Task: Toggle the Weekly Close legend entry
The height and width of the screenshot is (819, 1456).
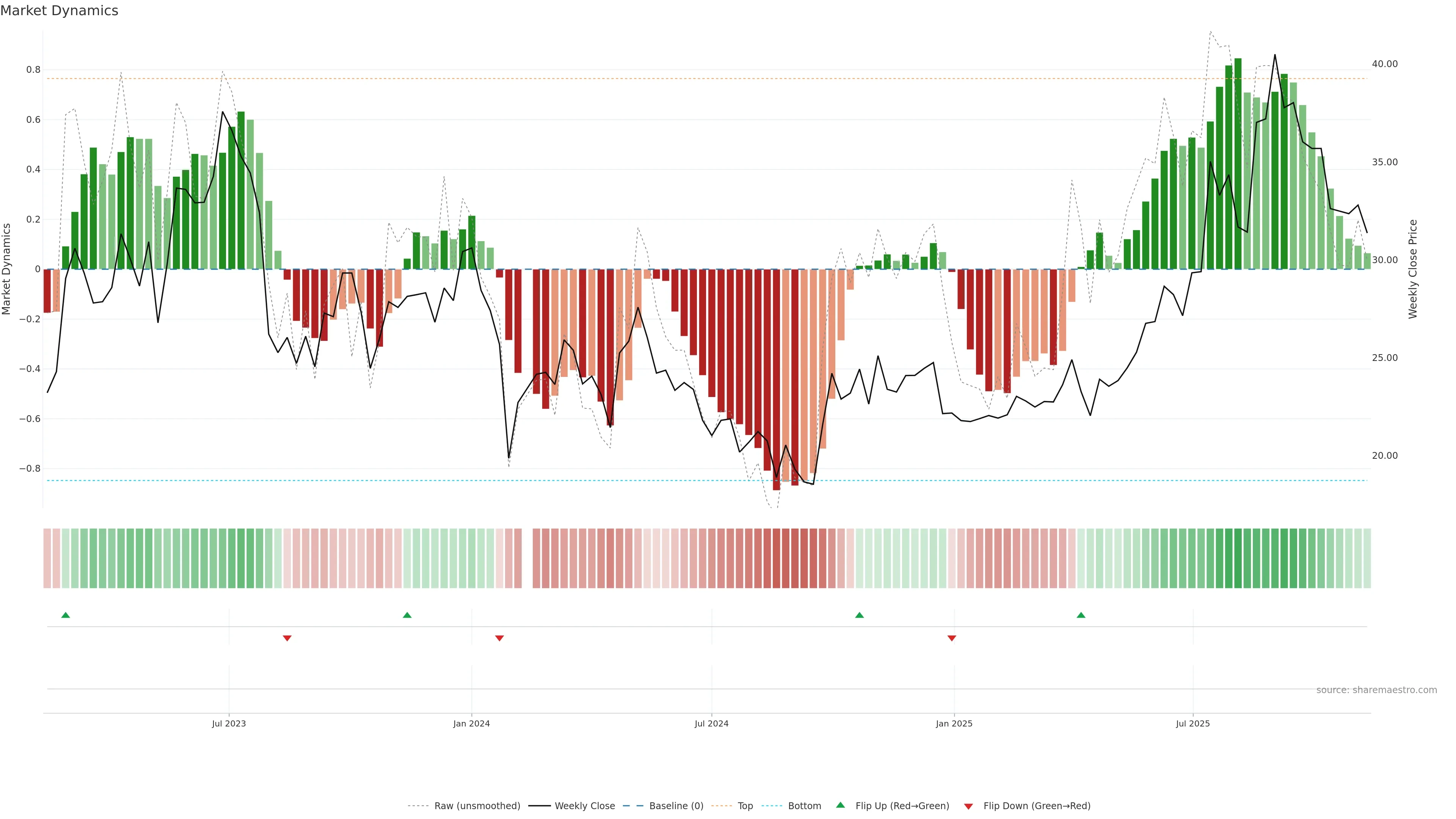Action: coord(584,806)
